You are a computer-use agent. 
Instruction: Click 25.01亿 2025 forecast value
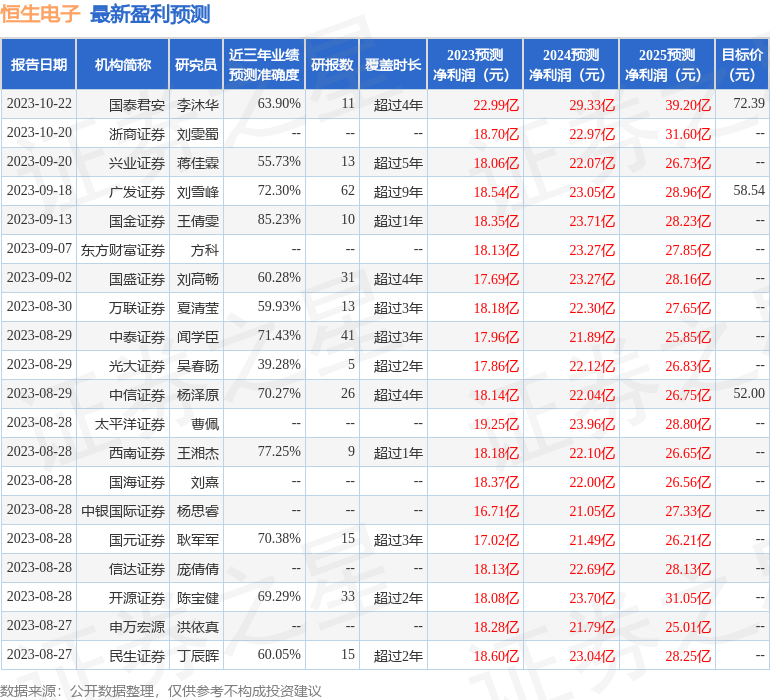pos(688,626)
